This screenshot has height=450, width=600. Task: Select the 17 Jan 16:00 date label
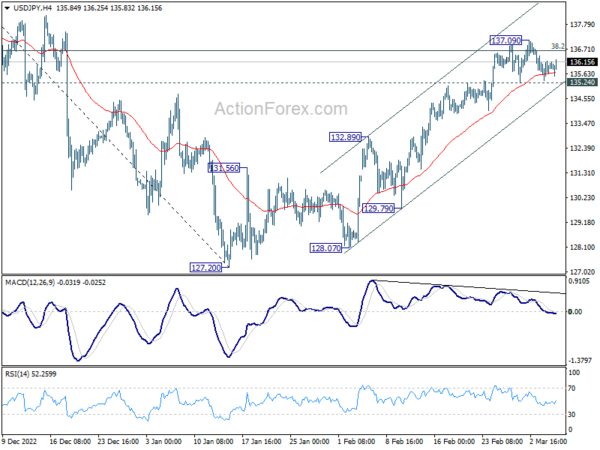coord(262,441)
